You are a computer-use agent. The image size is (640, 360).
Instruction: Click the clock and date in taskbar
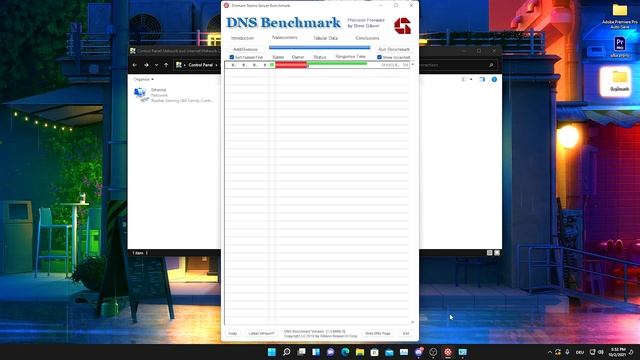click(617, 352)
